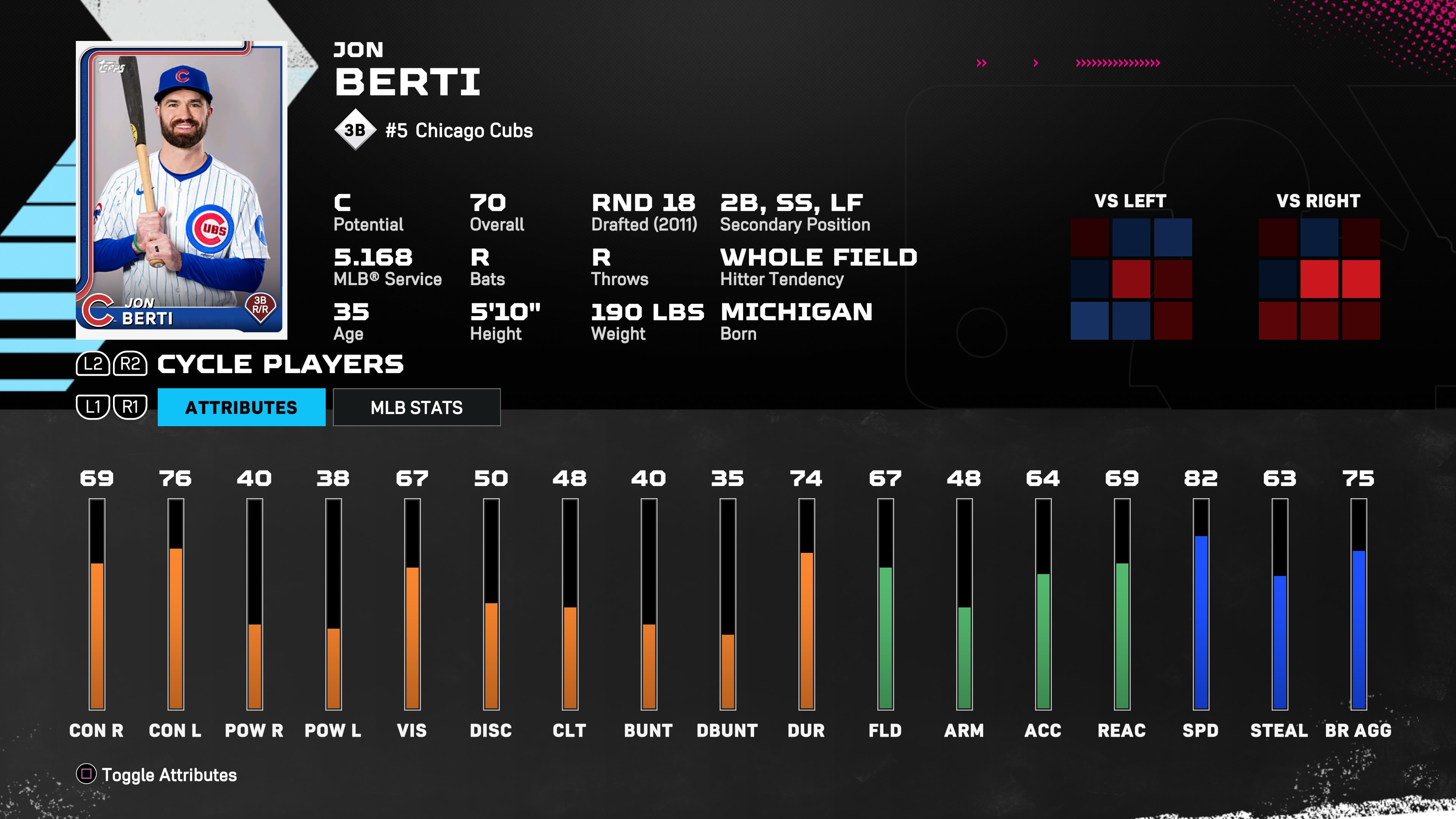Click the double pink chevron icon

pyautogui.click(x=981, y=63)
